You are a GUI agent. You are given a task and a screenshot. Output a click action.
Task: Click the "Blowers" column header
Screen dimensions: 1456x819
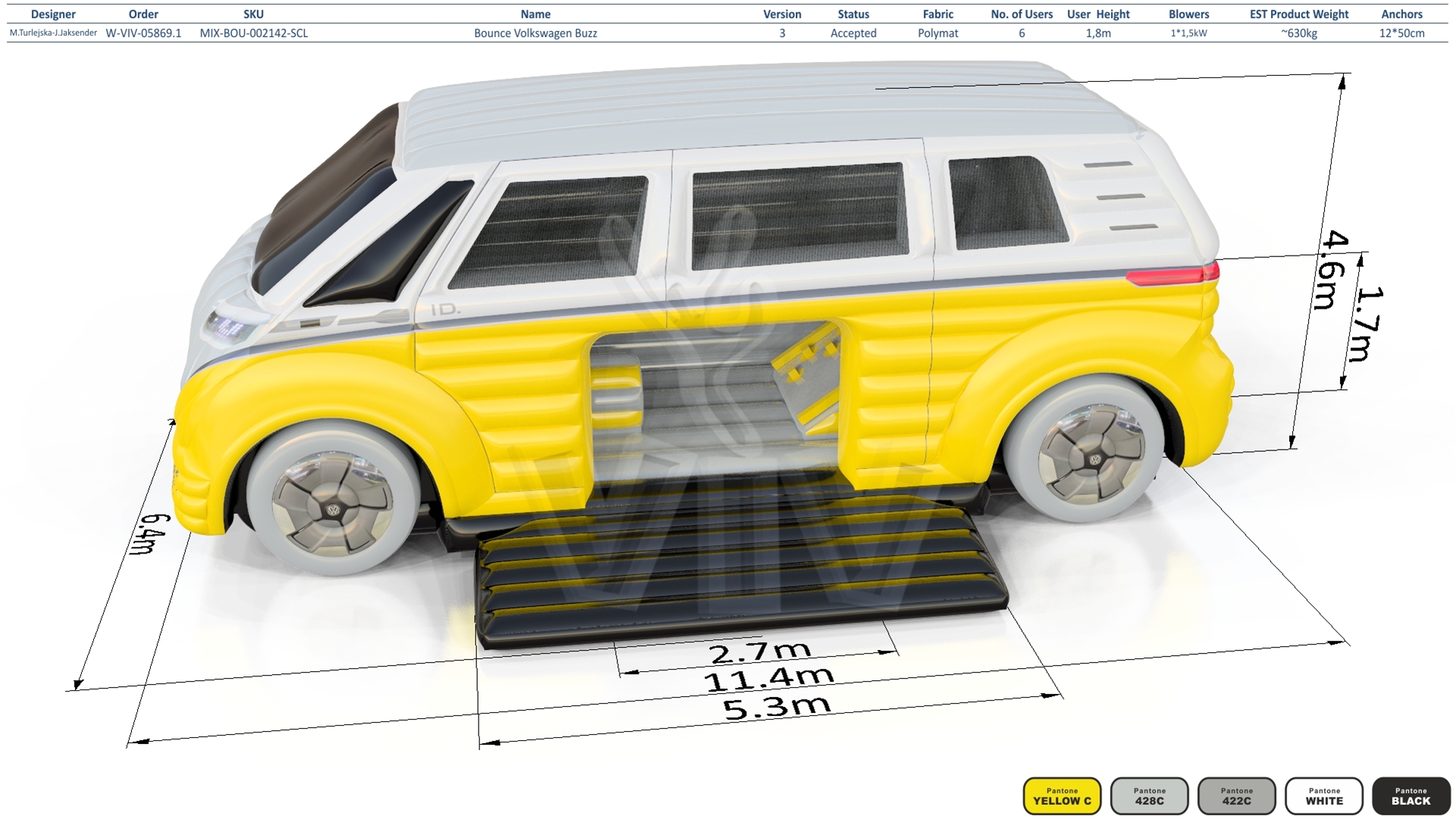pyautogui.click(x=1189, y=14)
